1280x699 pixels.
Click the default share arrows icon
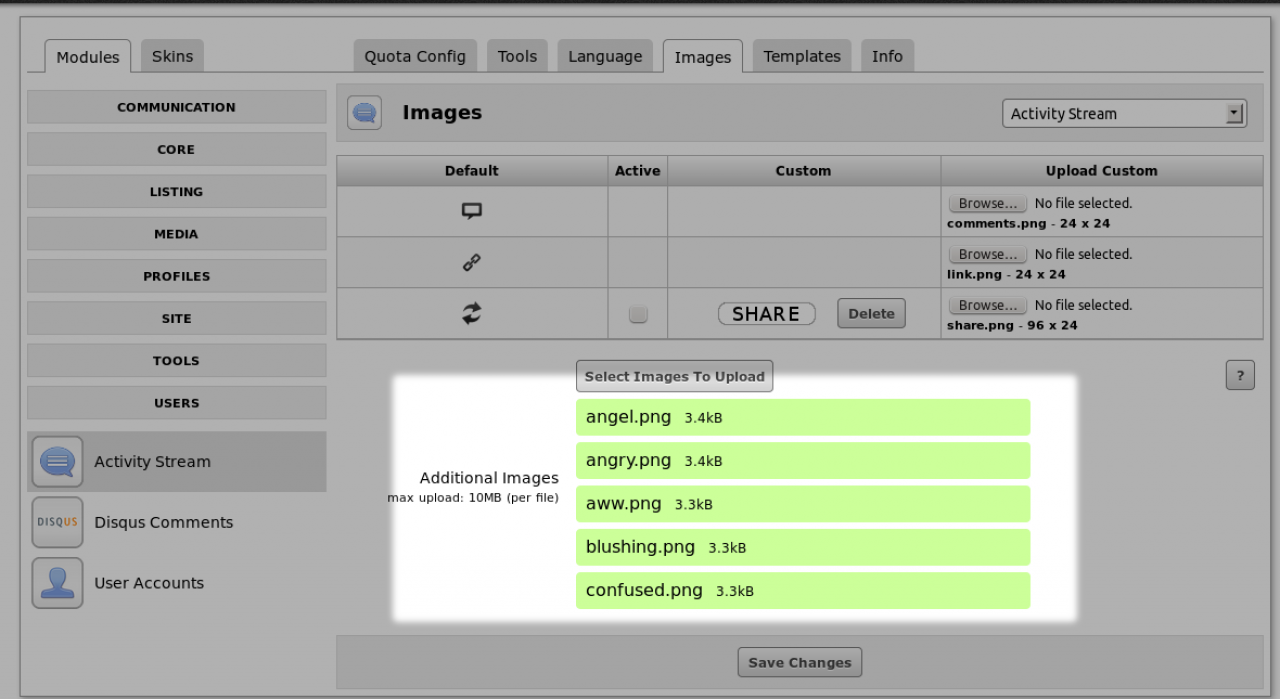472,313
